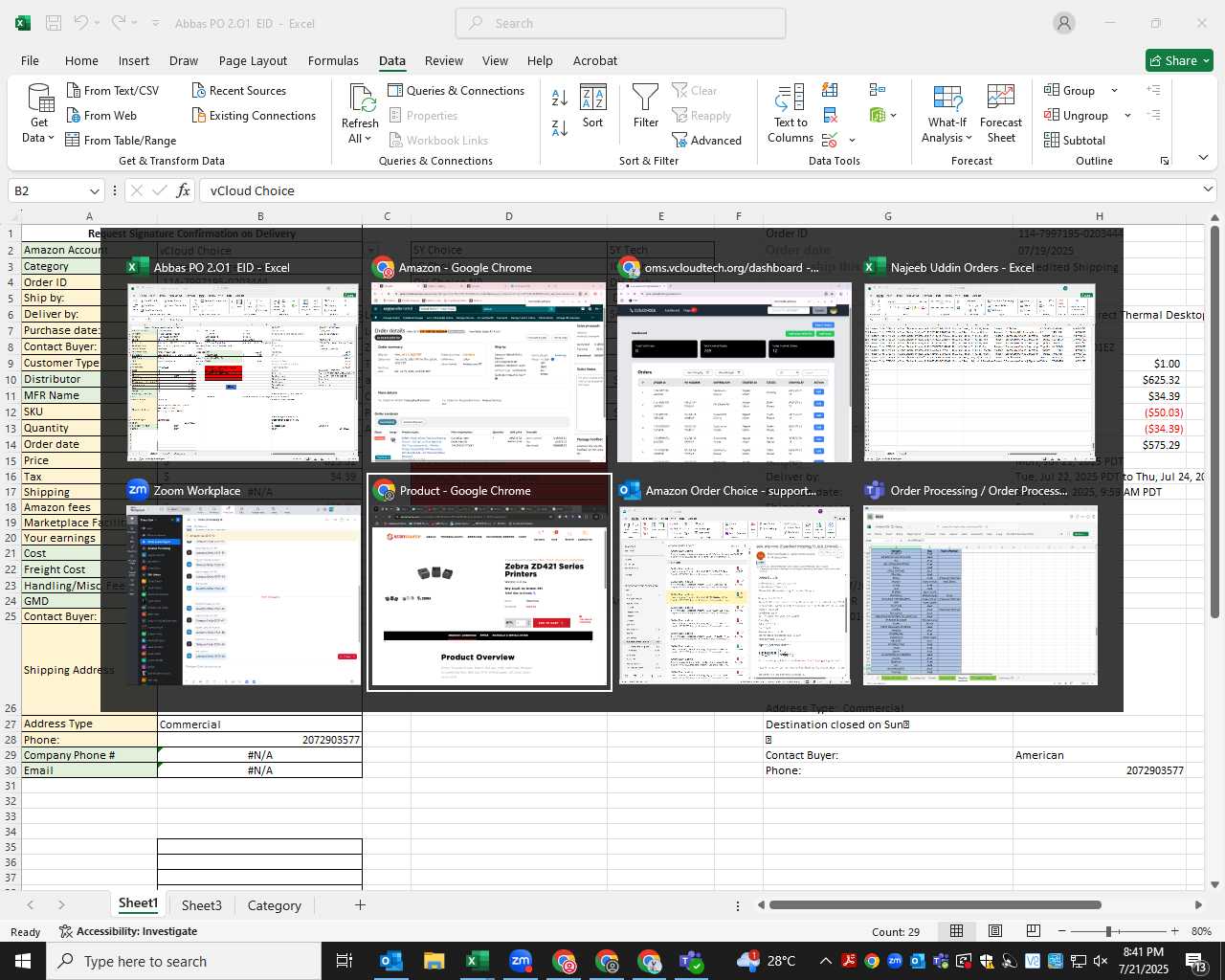Open Outline dialog launcher
Viewport: 1225px width, 980px height.
pos(1165,161)
